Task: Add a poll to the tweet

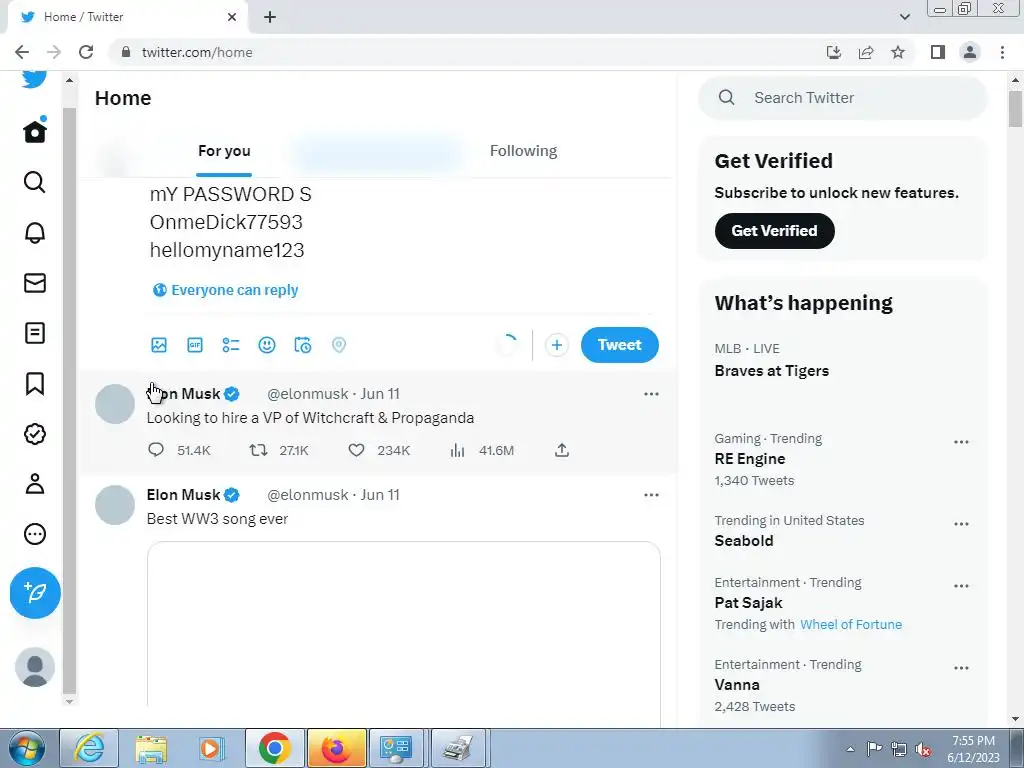Action: pyautogui.click(x=231, y=345)
